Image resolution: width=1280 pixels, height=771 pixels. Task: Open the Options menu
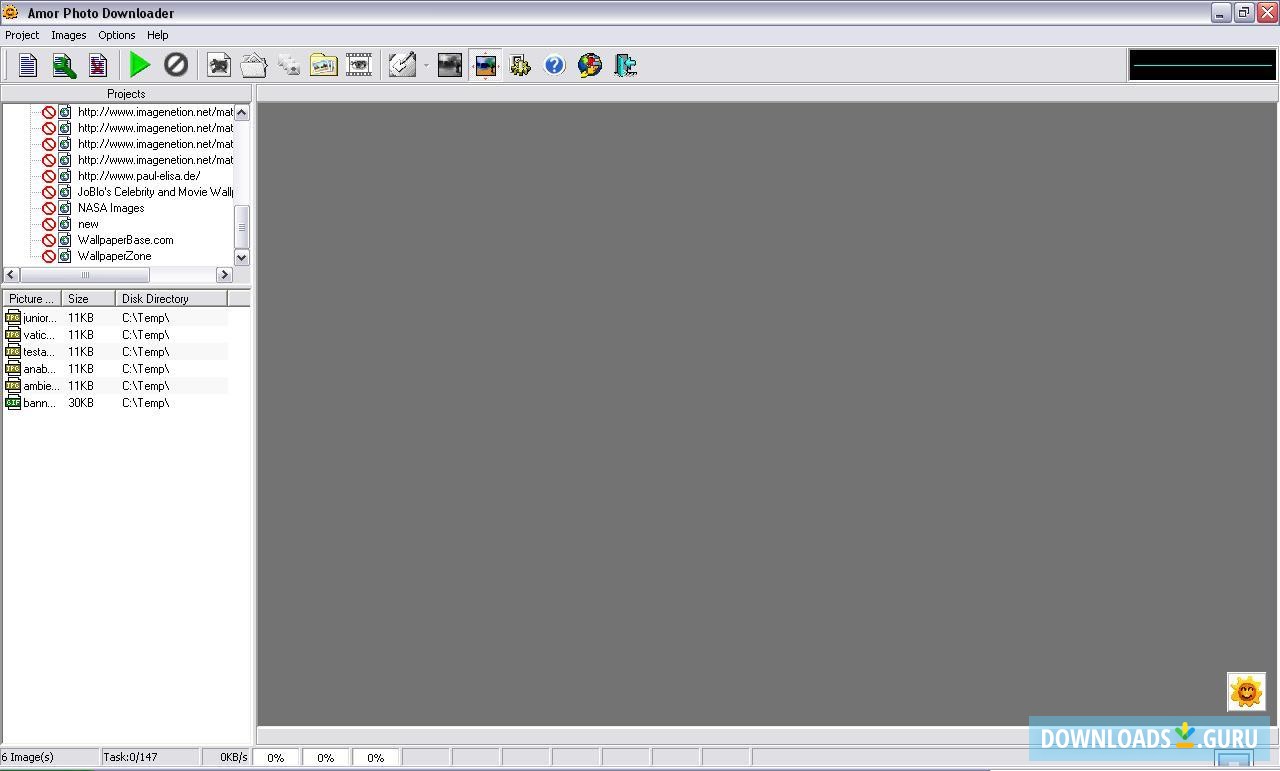pyautogui.click(x=116, y=35)
